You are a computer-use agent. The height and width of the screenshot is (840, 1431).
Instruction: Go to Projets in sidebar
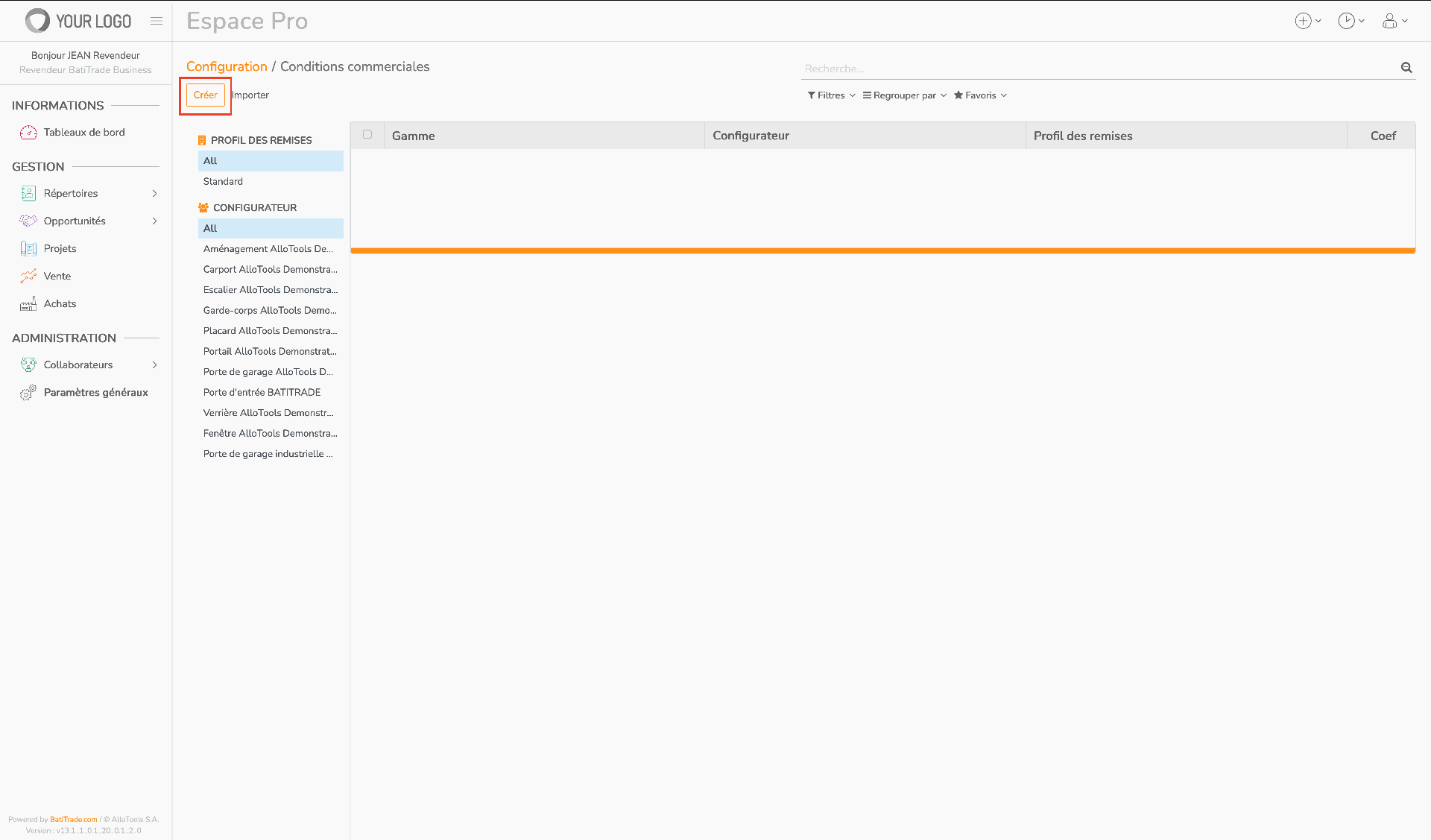(60, 248)
